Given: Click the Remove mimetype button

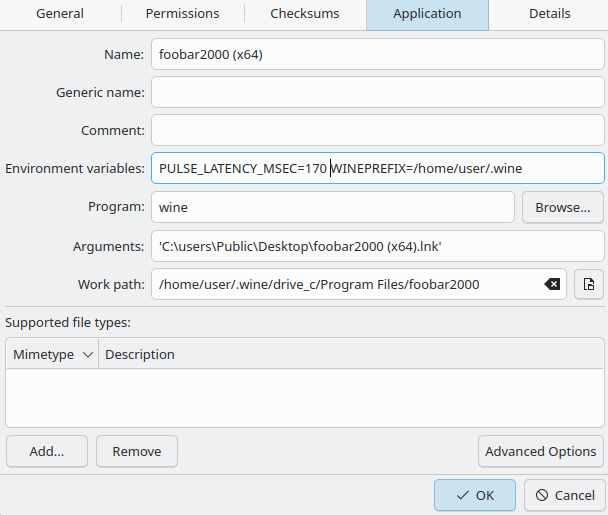Looking at the screenshot, I should point(137,451).
